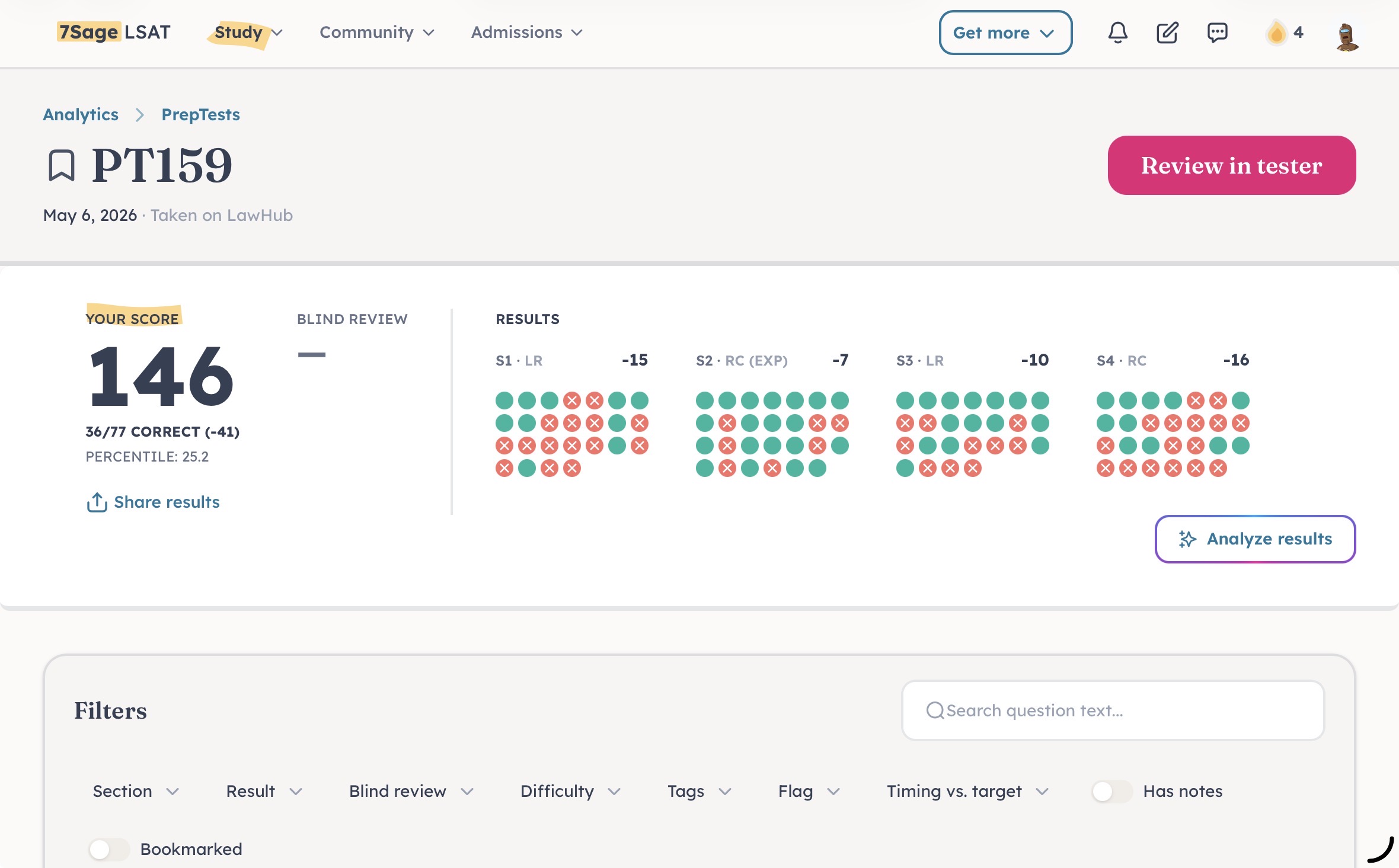Open the chat messages icon
Viewport: 1399px width, 868px height.
tap(1217, 33)
